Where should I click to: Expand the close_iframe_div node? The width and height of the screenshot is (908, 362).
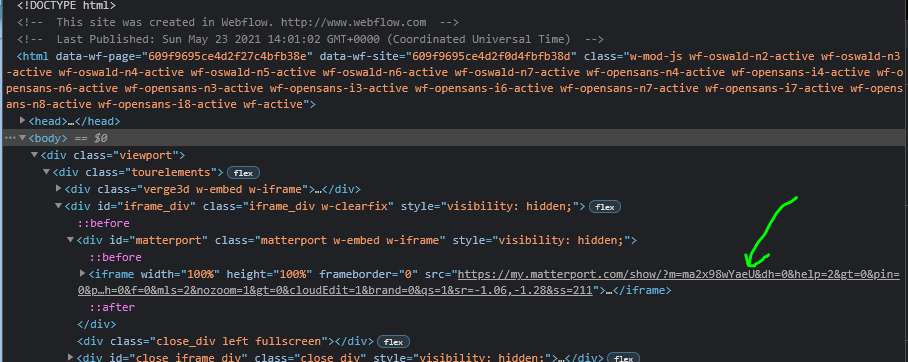click(71, 357)
